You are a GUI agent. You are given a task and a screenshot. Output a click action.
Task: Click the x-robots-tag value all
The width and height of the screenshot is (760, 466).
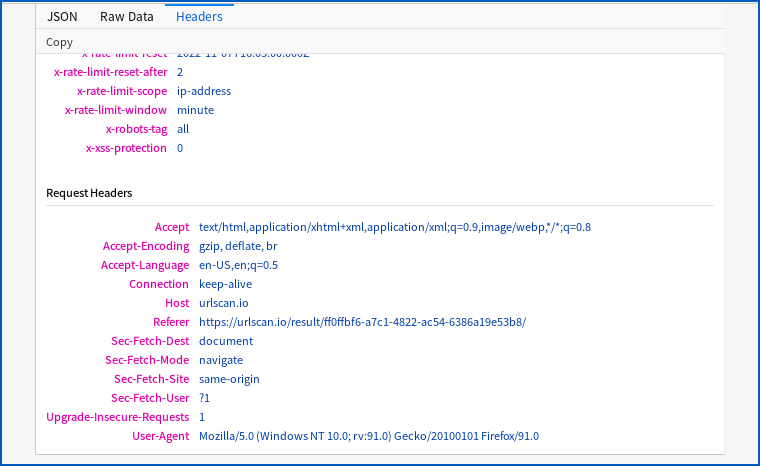(x=183, y=129)
